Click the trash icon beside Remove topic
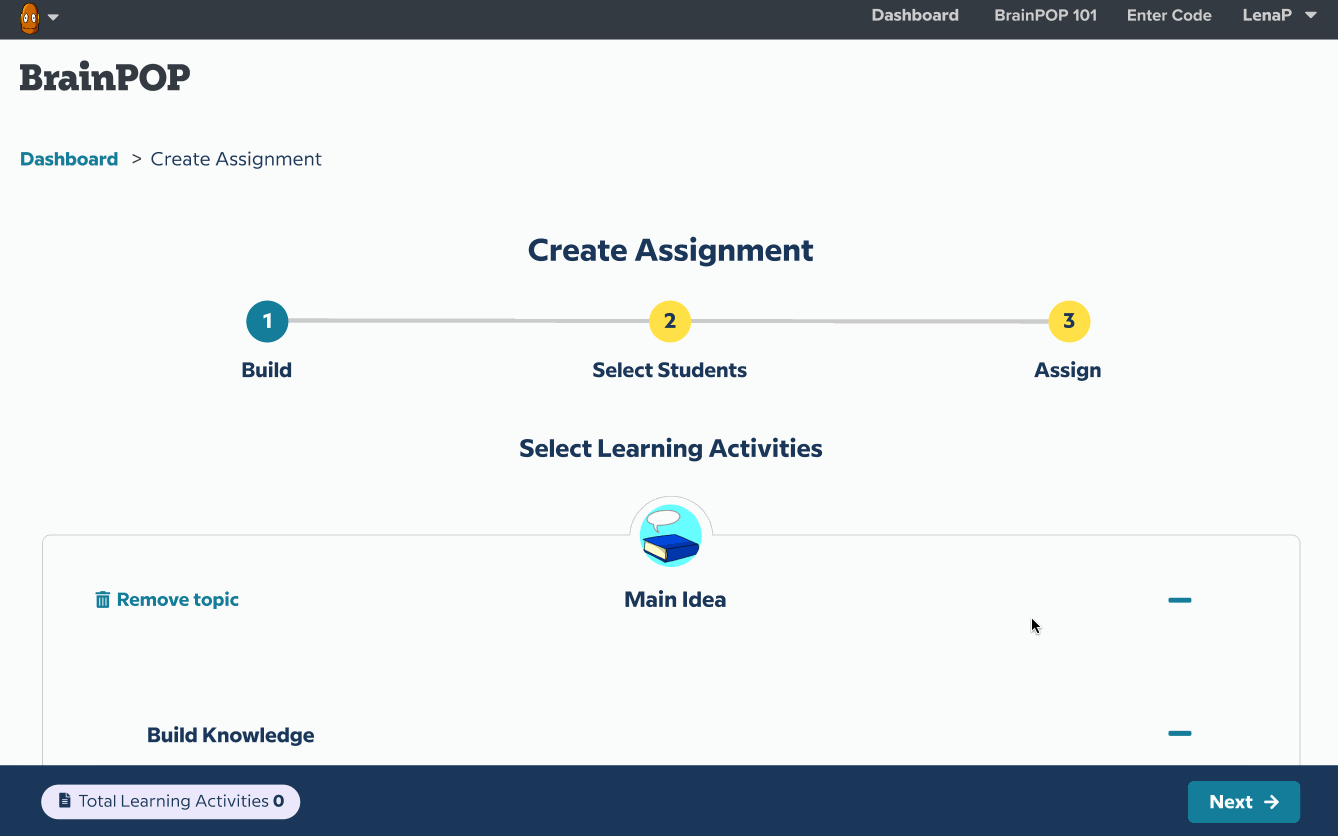 (102, 598)
